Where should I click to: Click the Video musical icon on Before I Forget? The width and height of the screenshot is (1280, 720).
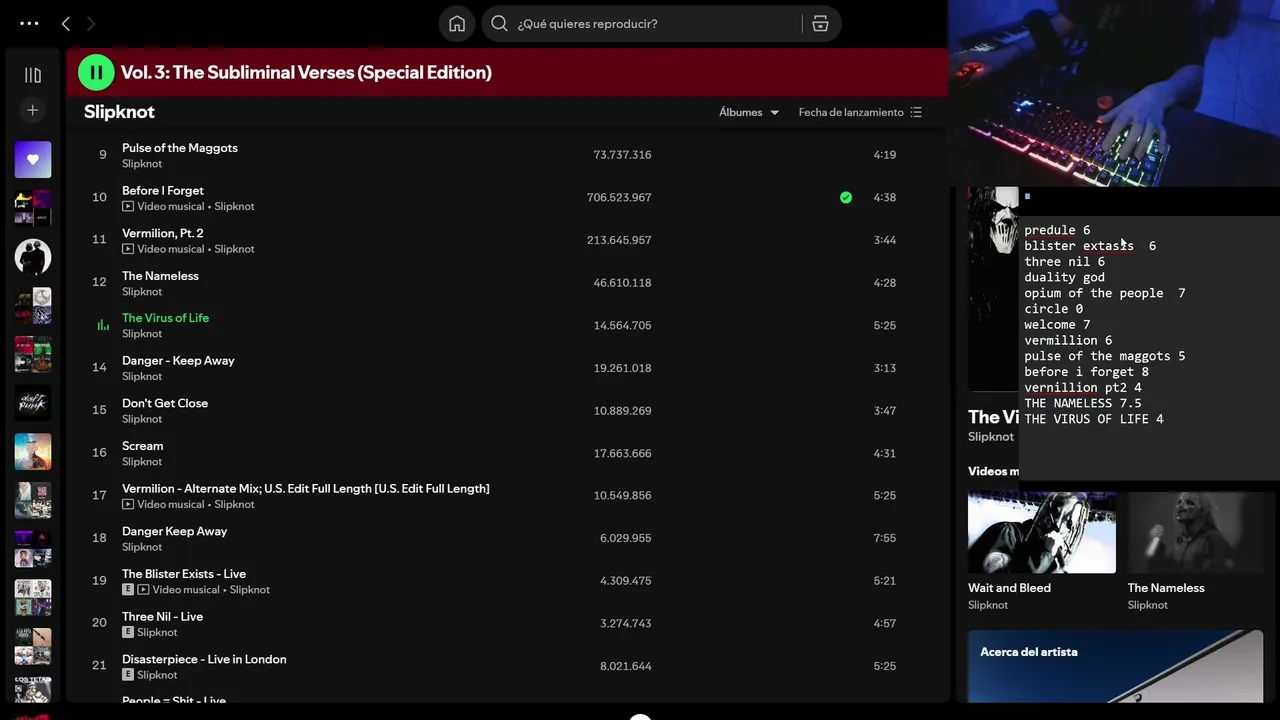(x=128, y=206)
